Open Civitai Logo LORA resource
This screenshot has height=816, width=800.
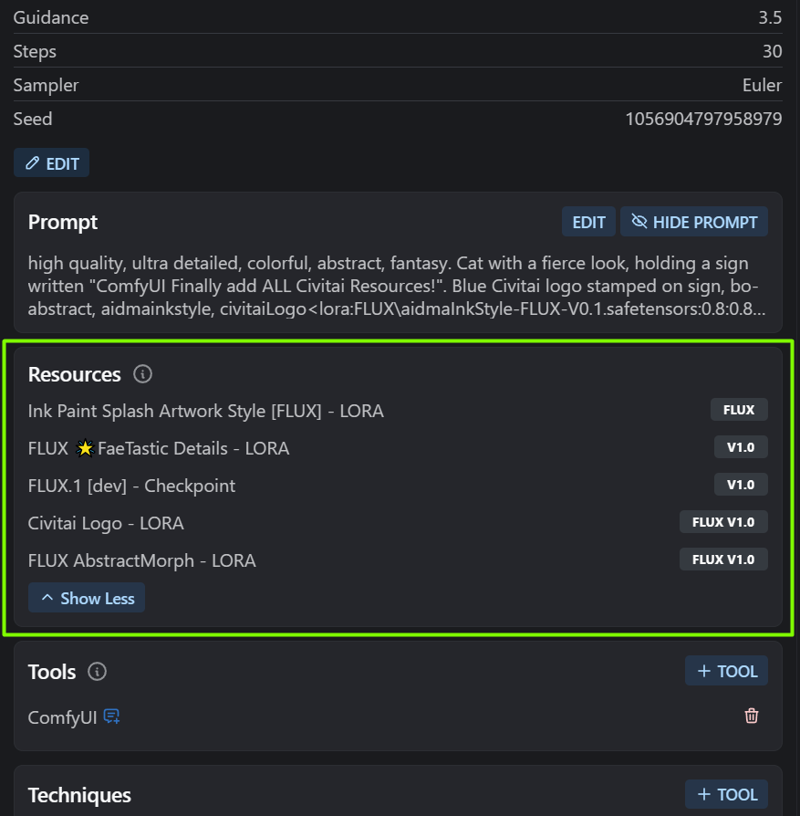click(x=105, y=523)
